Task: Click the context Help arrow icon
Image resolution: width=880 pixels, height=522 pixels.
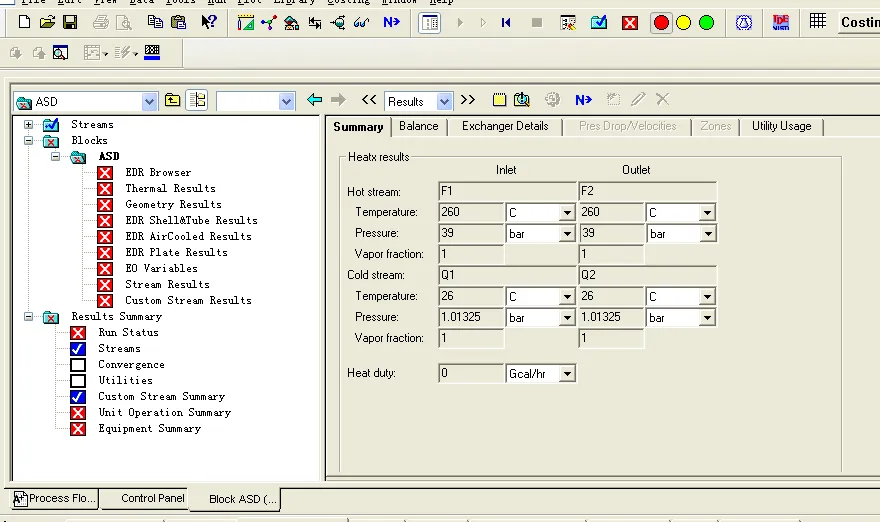Action: 209,22
